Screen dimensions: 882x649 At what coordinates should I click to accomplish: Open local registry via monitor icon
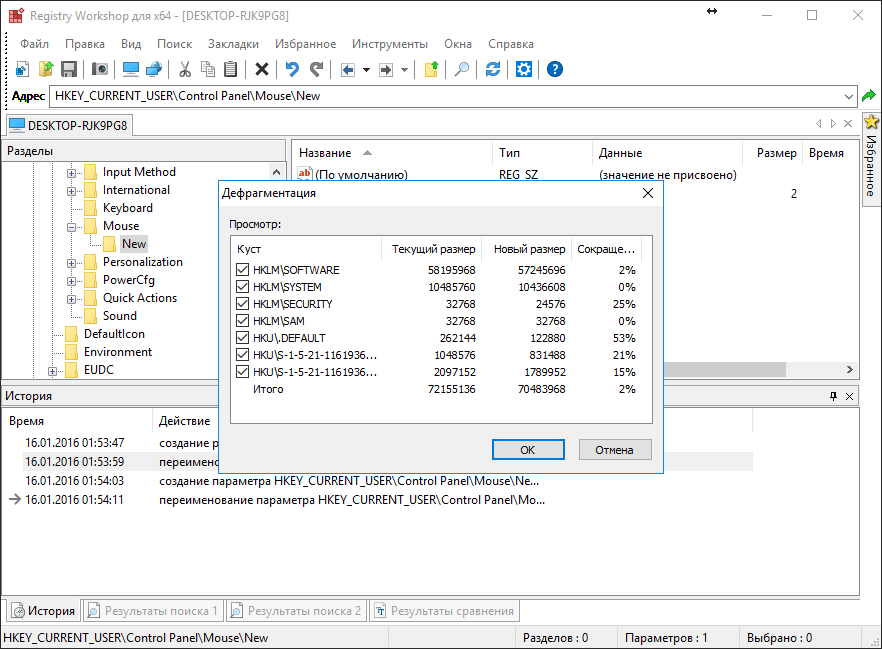130,69
